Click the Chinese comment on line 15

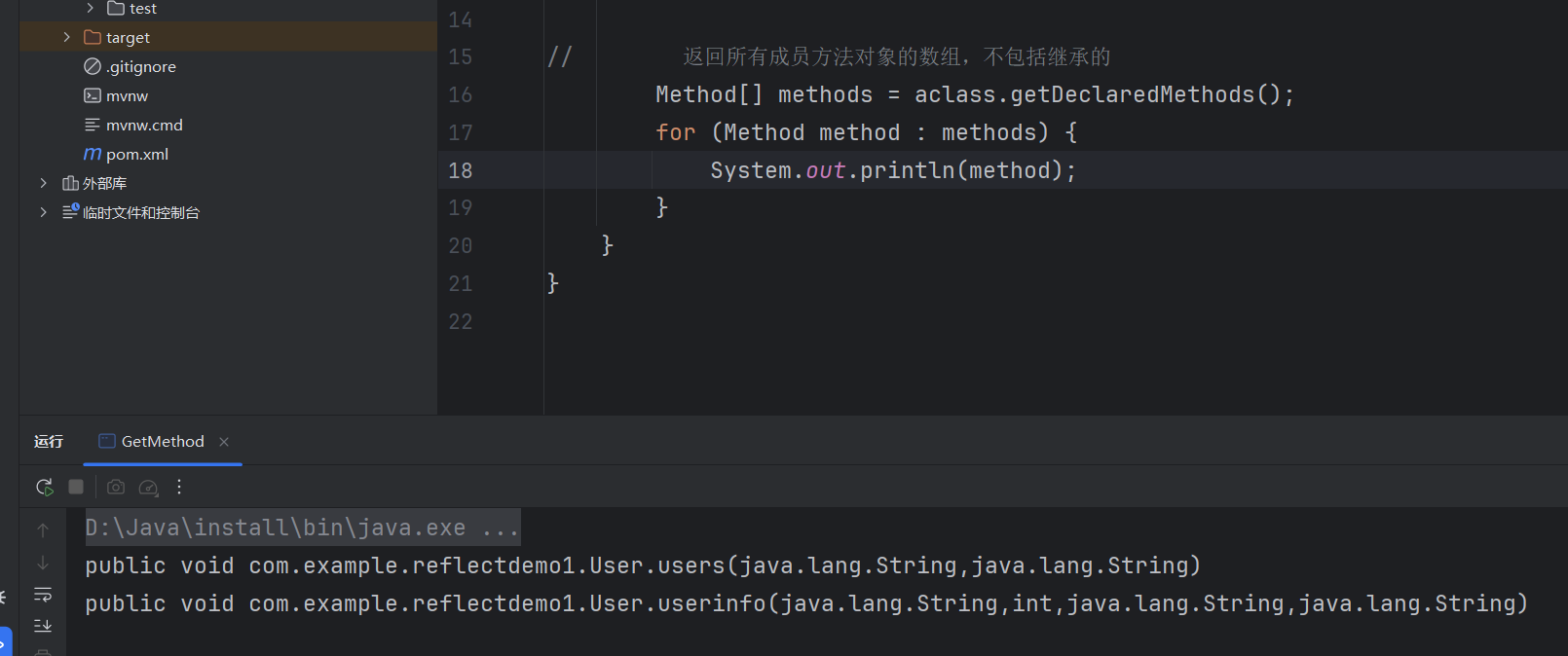(x=896, y=56)
